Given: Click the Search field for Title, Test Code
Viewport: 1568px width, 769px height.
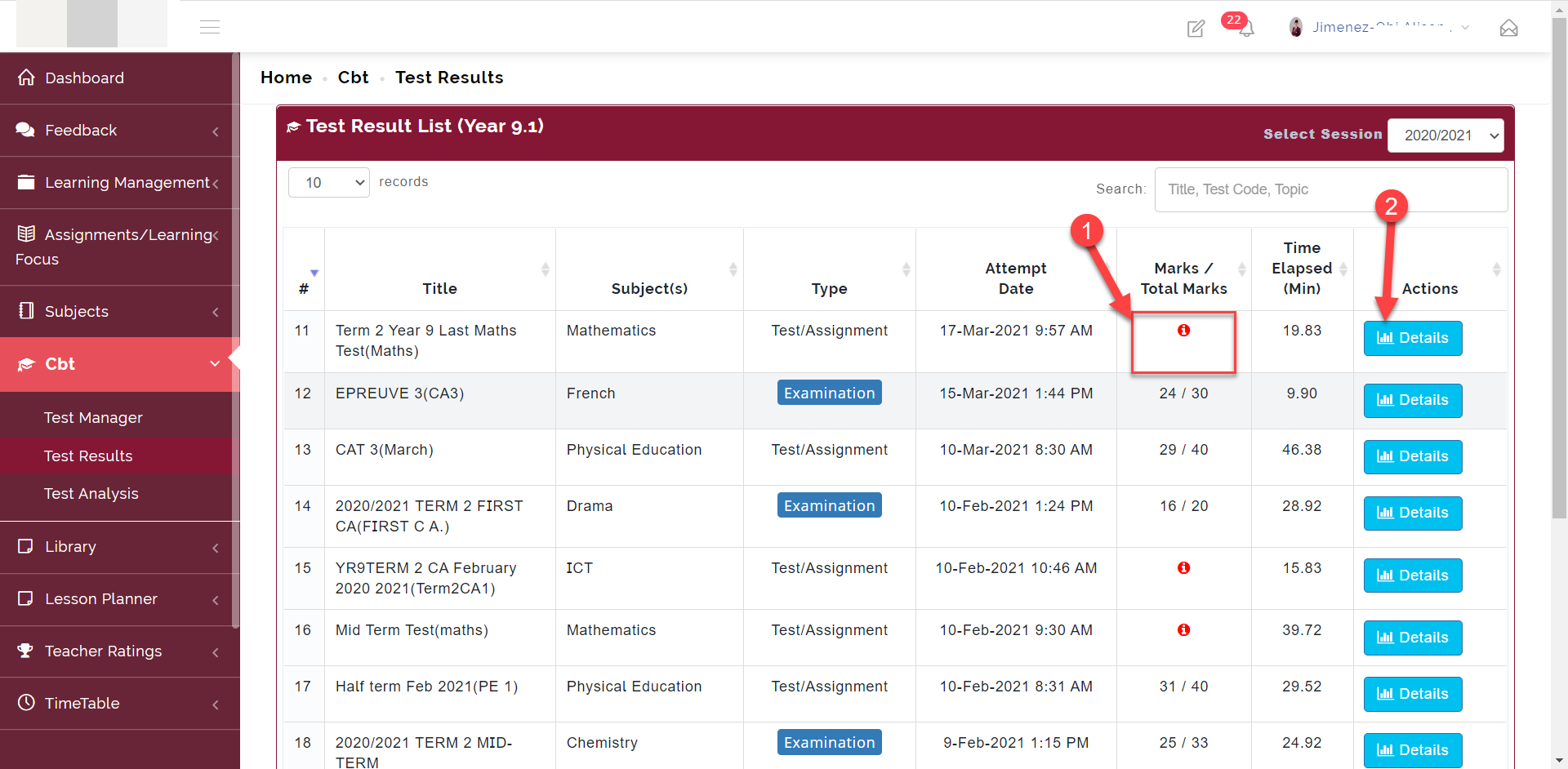Looking at the screenshot, I should point(1331,189).
